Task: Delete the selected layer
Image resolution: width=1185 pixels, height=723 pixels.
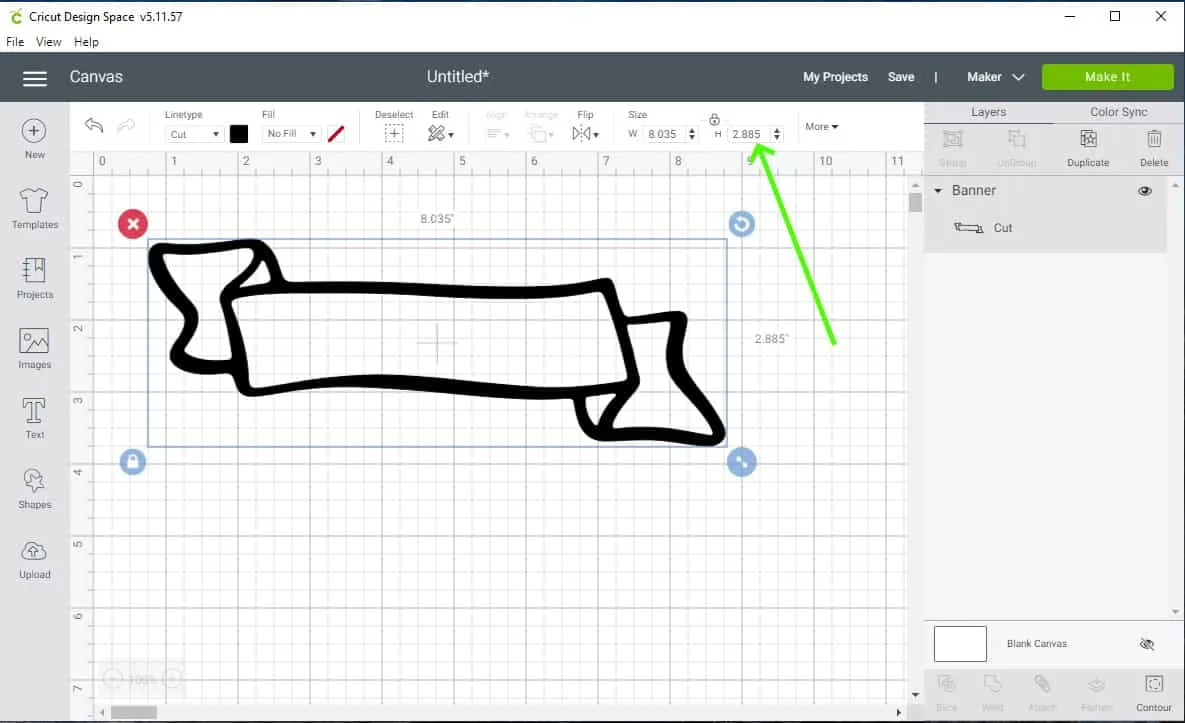Action: tap(1153, 147)
